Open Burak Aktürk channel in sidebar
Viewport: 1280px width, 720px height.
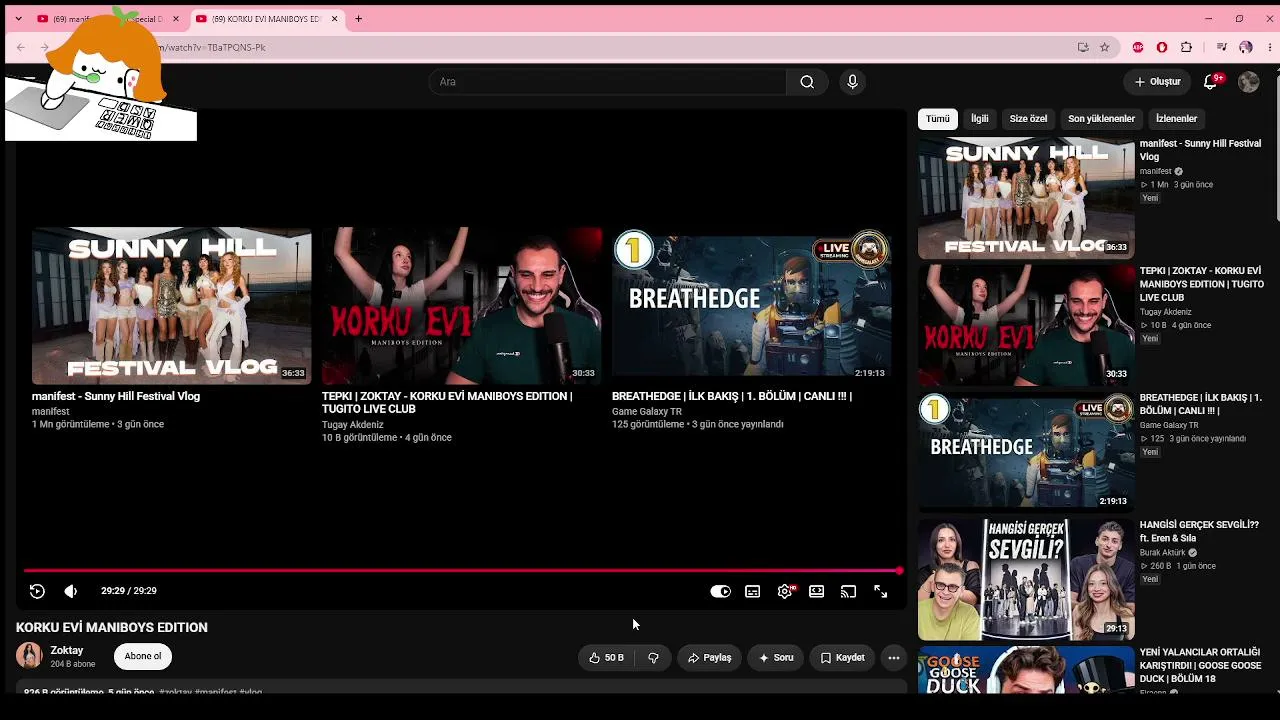1163,553
